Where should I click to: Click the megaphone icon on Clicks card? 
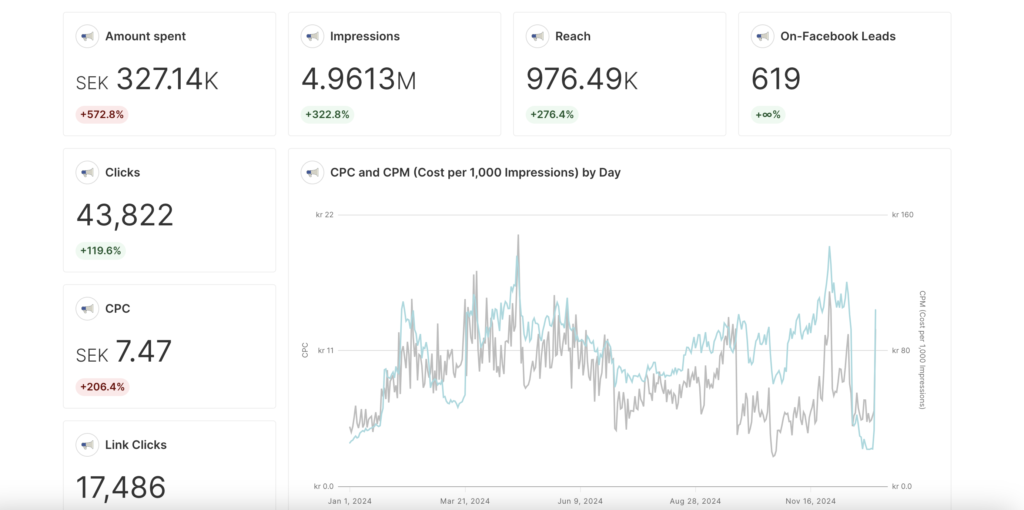[88, 173]
